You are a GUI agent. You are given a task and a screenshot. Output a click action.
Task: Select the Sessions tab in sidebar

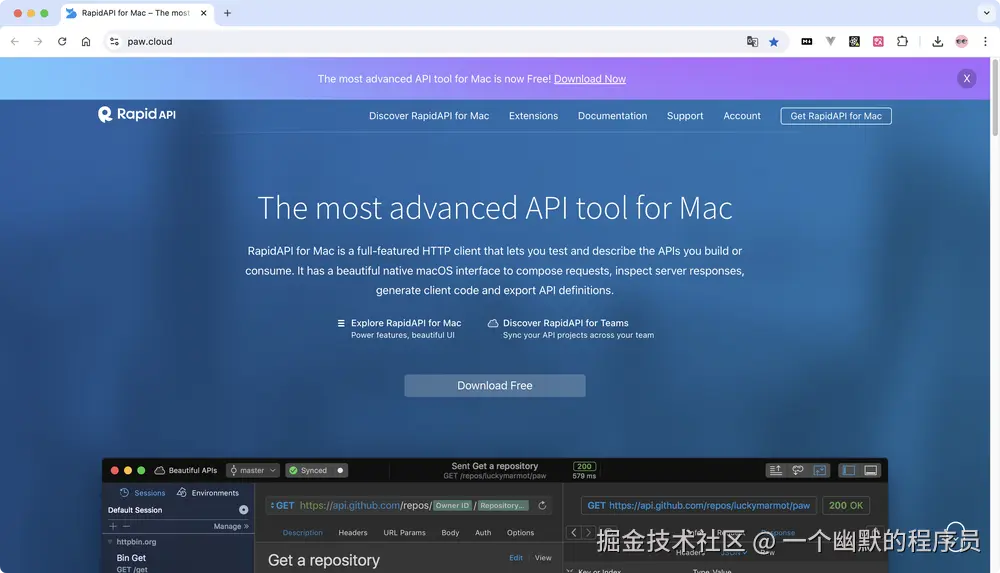click(142, 493)
